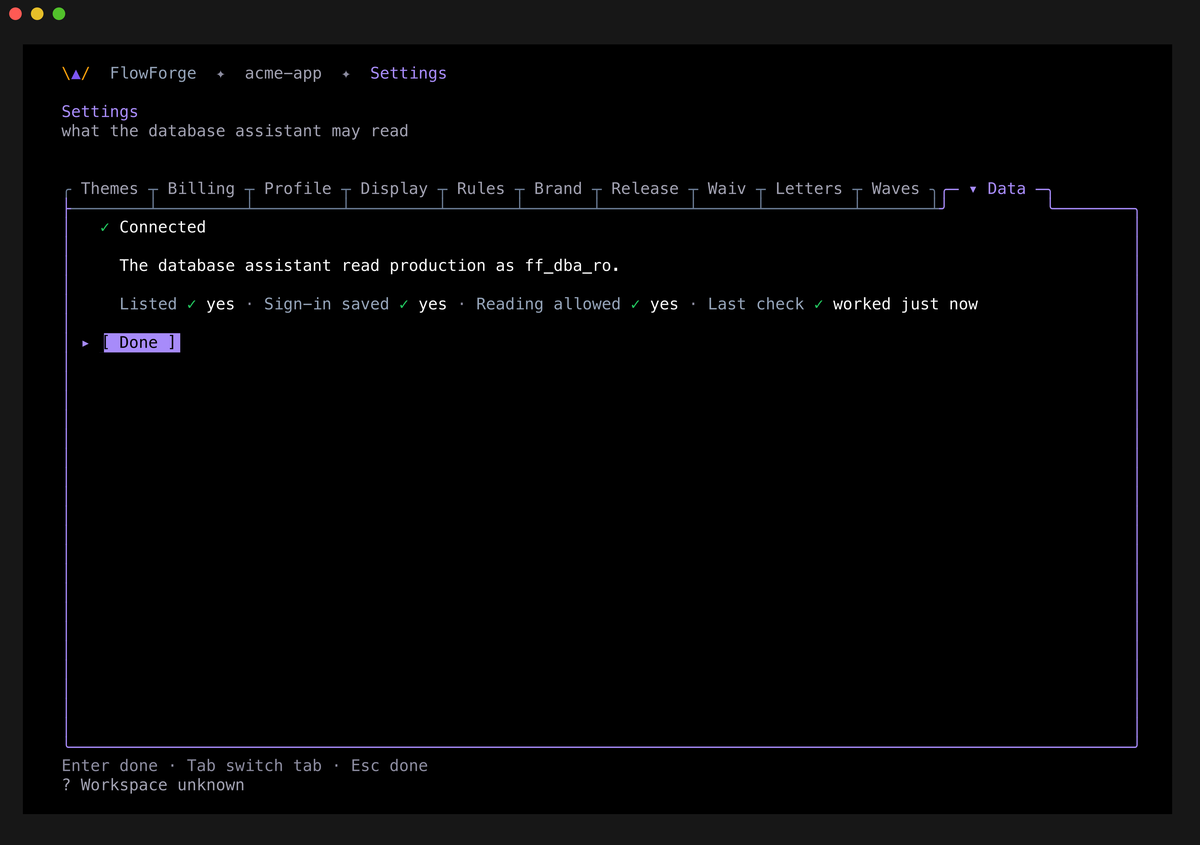The width and height of the screenshot is (1200, 845).
Task: Close the window with red button
Action: coord(16,14)
